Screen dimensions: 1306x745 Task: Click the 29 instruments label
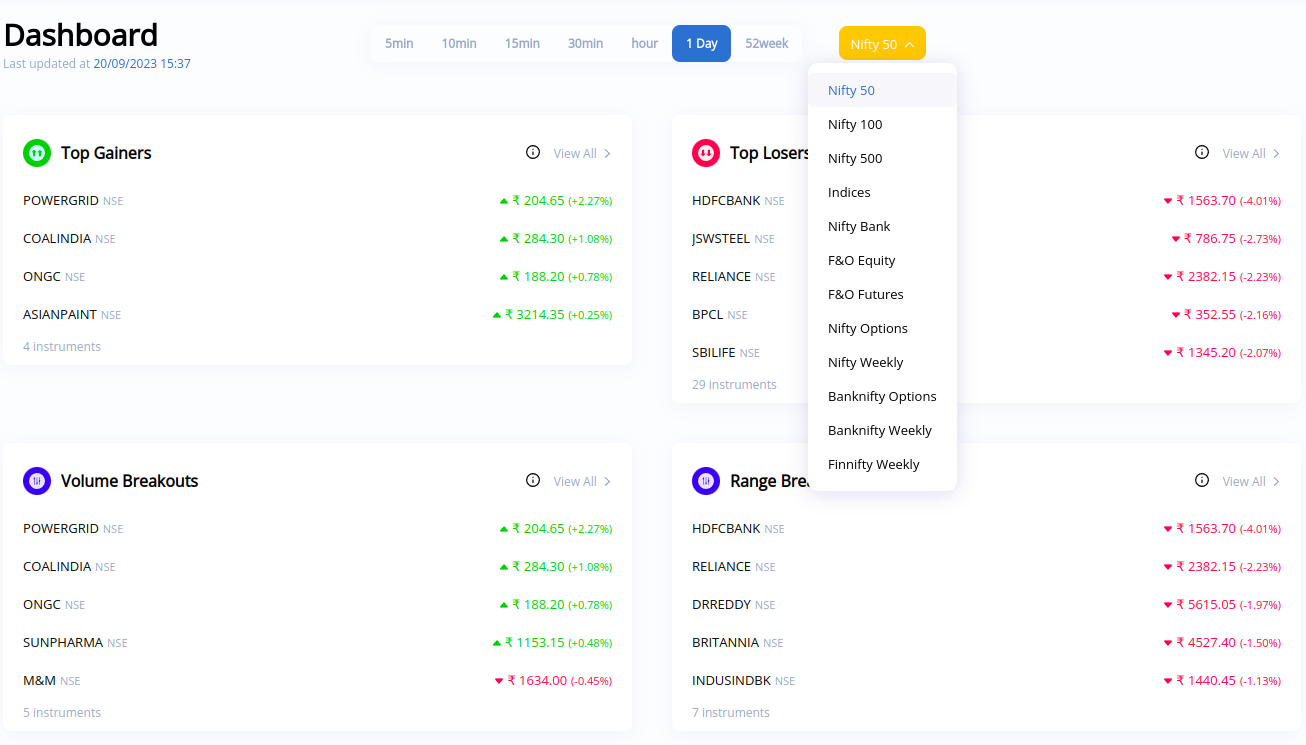point(734,385)
